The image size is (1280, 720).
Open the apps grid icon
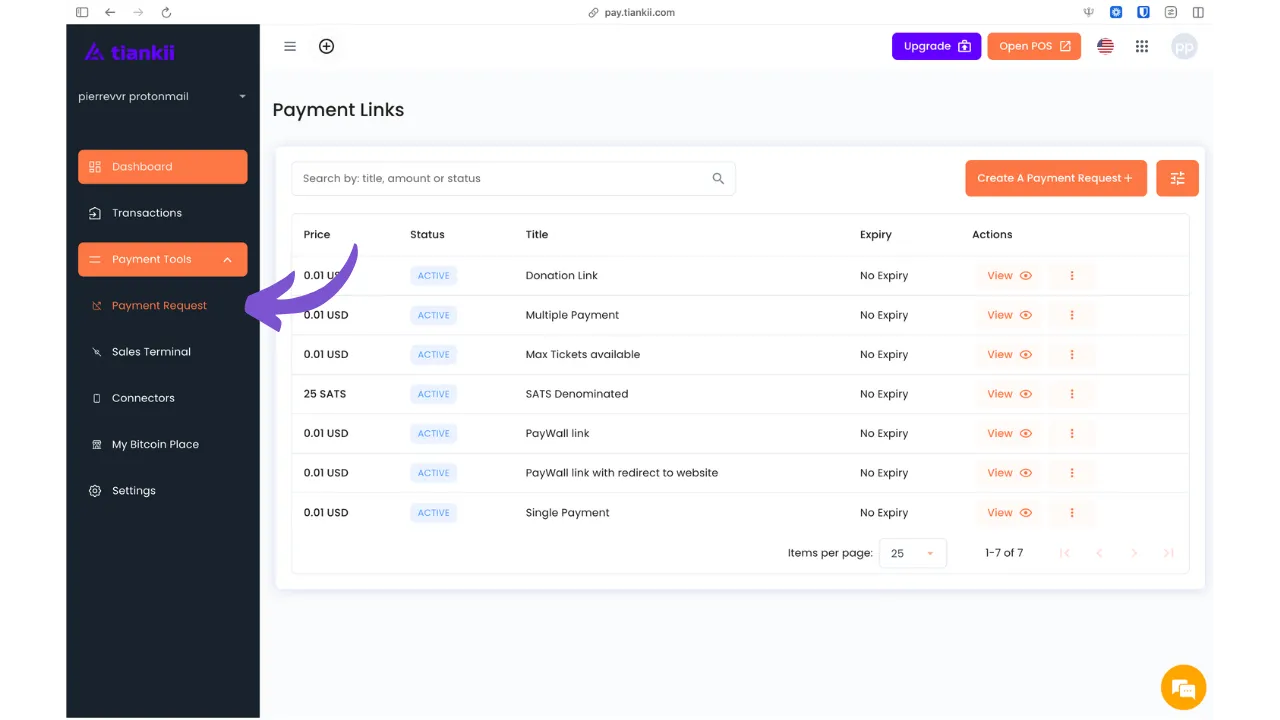[1142, 46]
